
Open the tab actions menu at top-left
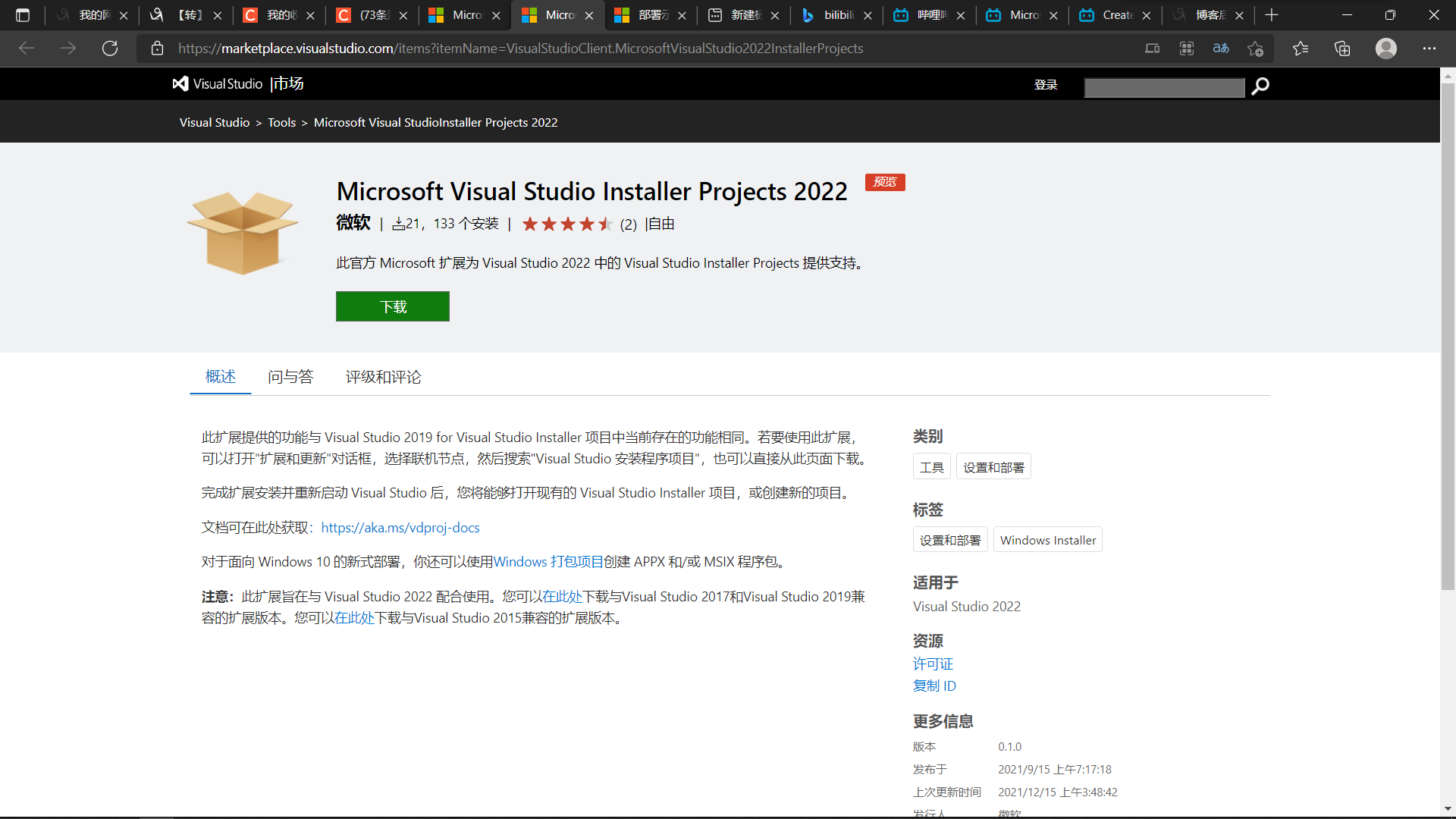coord(23,14)
